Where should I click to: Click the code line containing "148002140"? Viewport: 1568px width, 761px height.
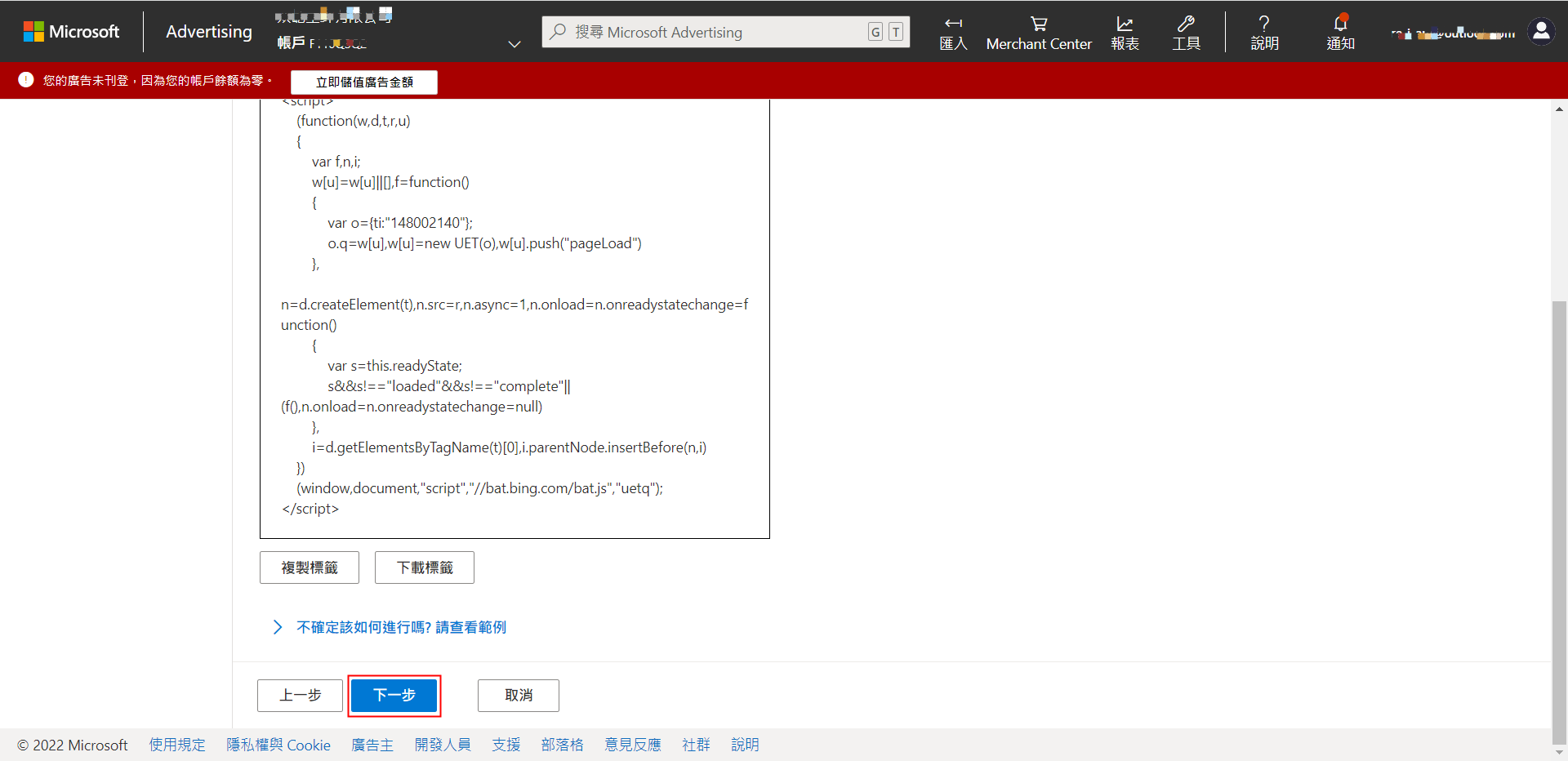click(400, 223)
